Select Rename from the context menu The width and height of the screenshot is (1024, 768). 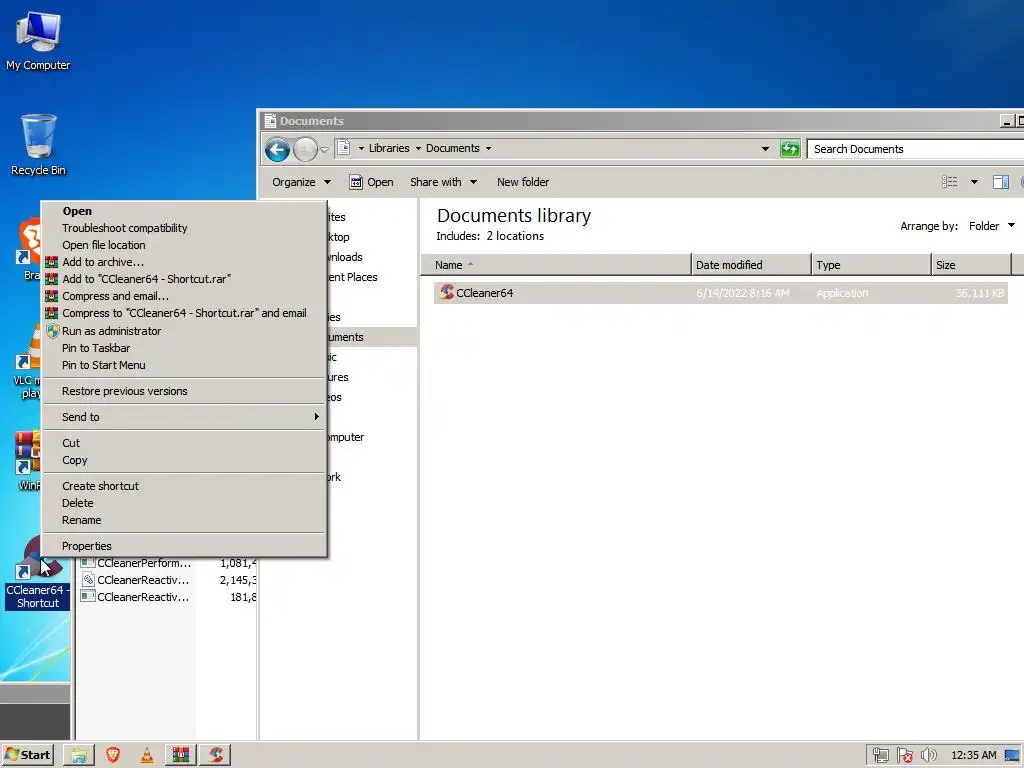184,520
